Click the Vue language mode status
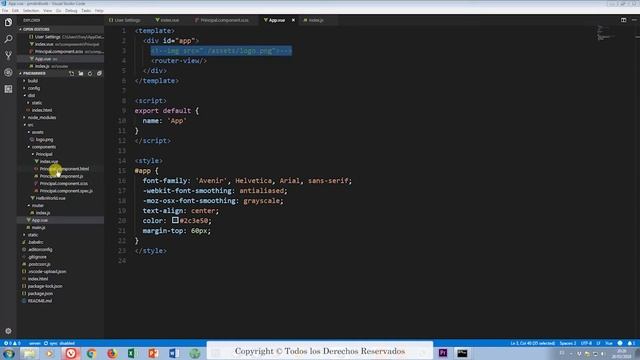 (x=609, y=343)
